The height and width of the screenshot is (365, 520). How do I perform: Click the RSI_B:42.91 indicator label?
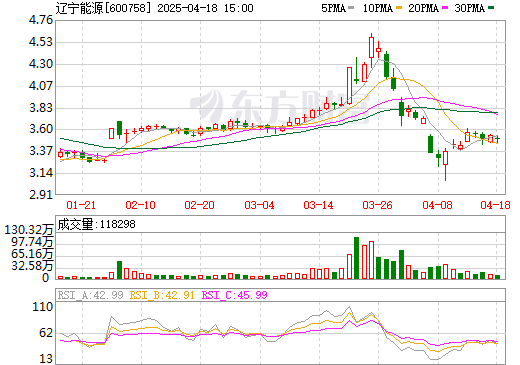(x=162, y=295)
